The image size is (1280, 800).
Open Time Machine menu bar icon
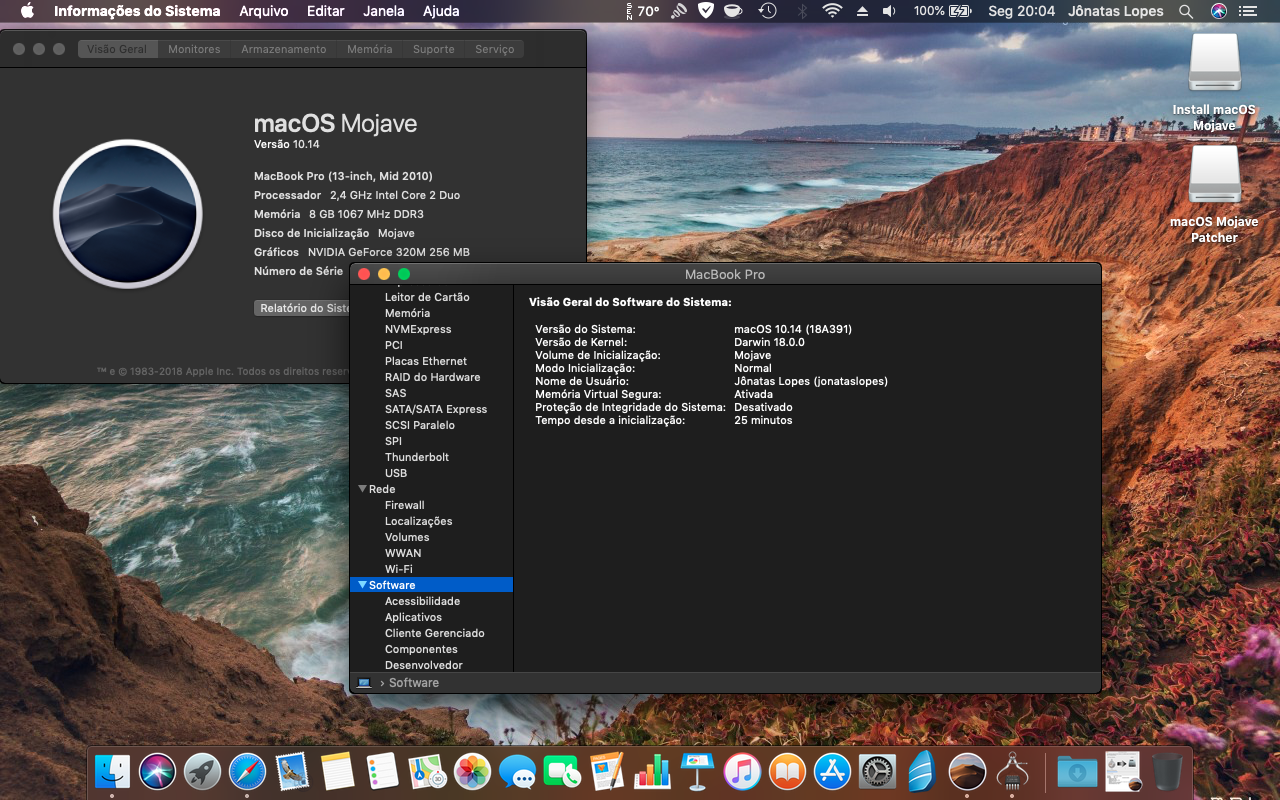[767, 11]
